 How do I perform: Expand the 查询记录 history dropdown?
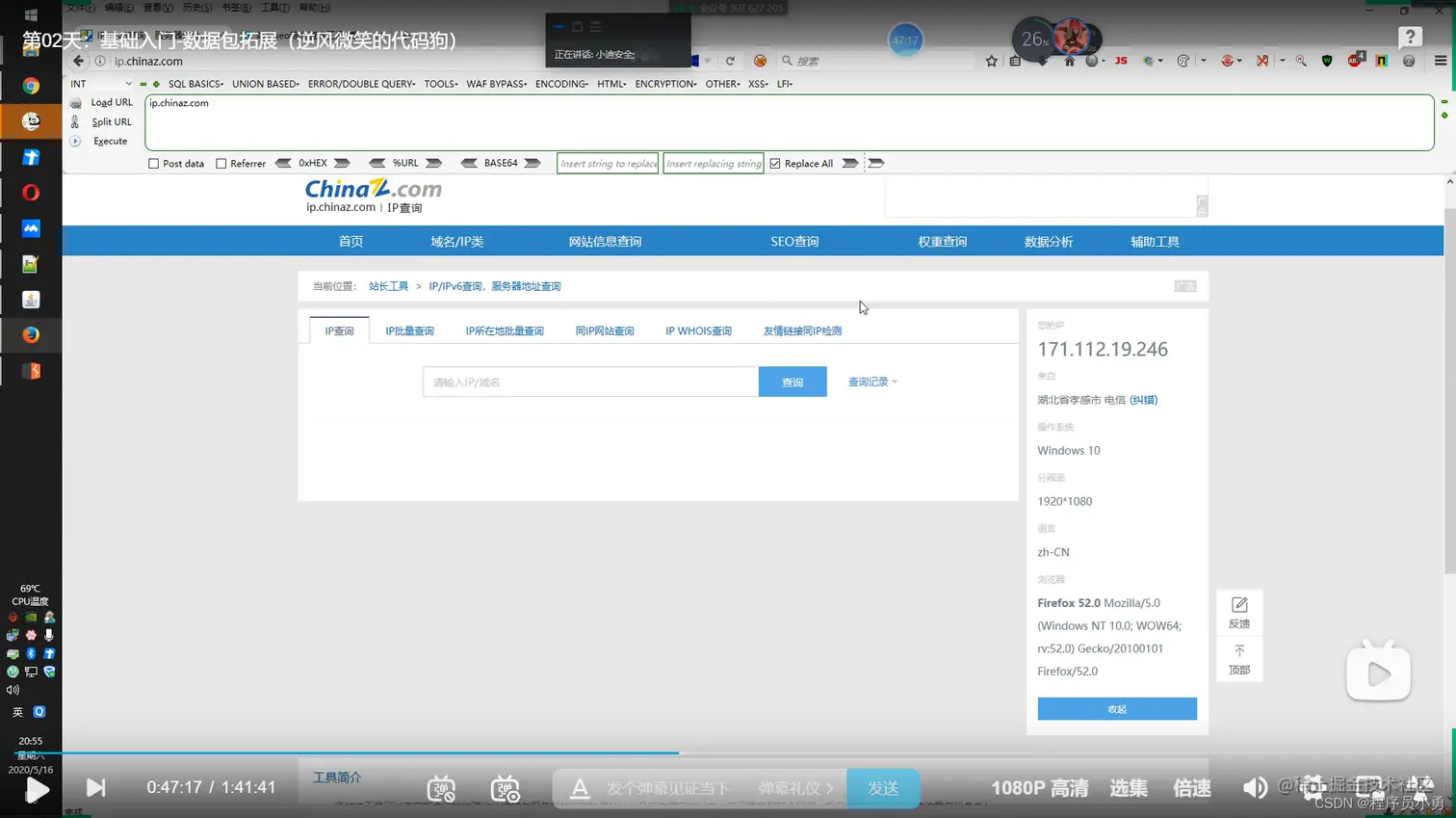(x=872, y=382)
